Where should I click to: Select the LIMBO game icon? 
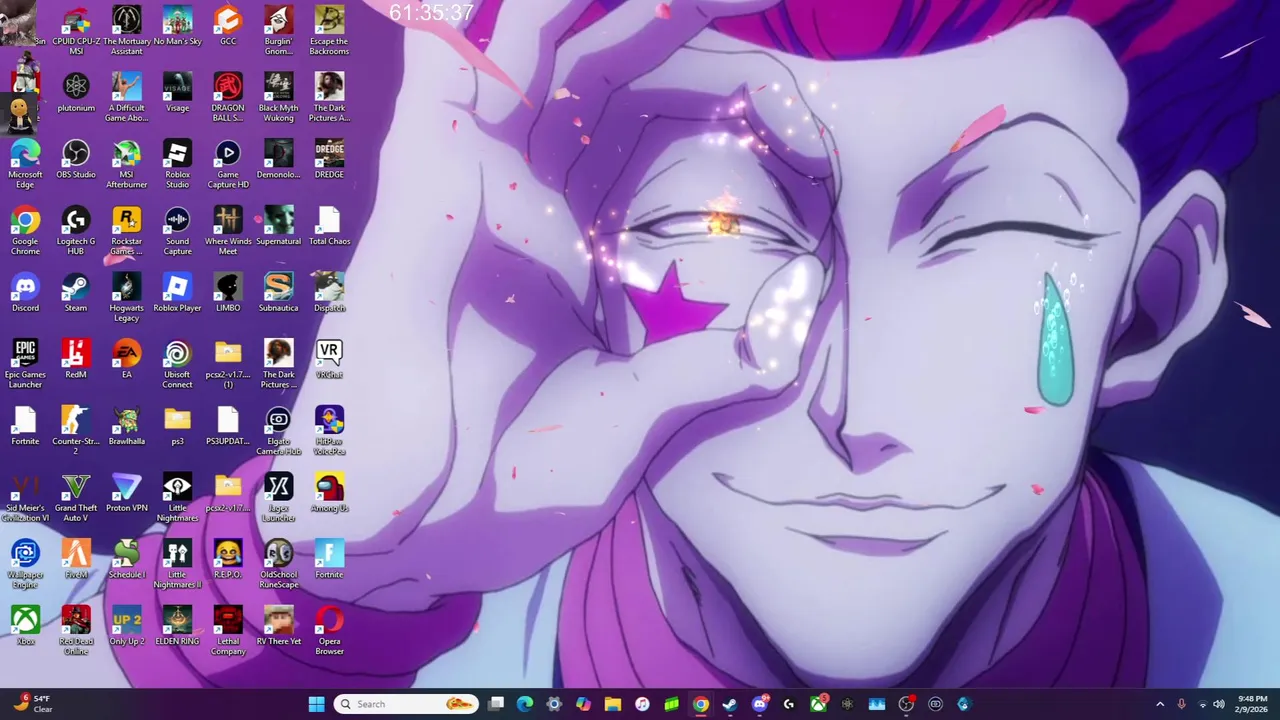pyautogui.click(x=228, y=293)
